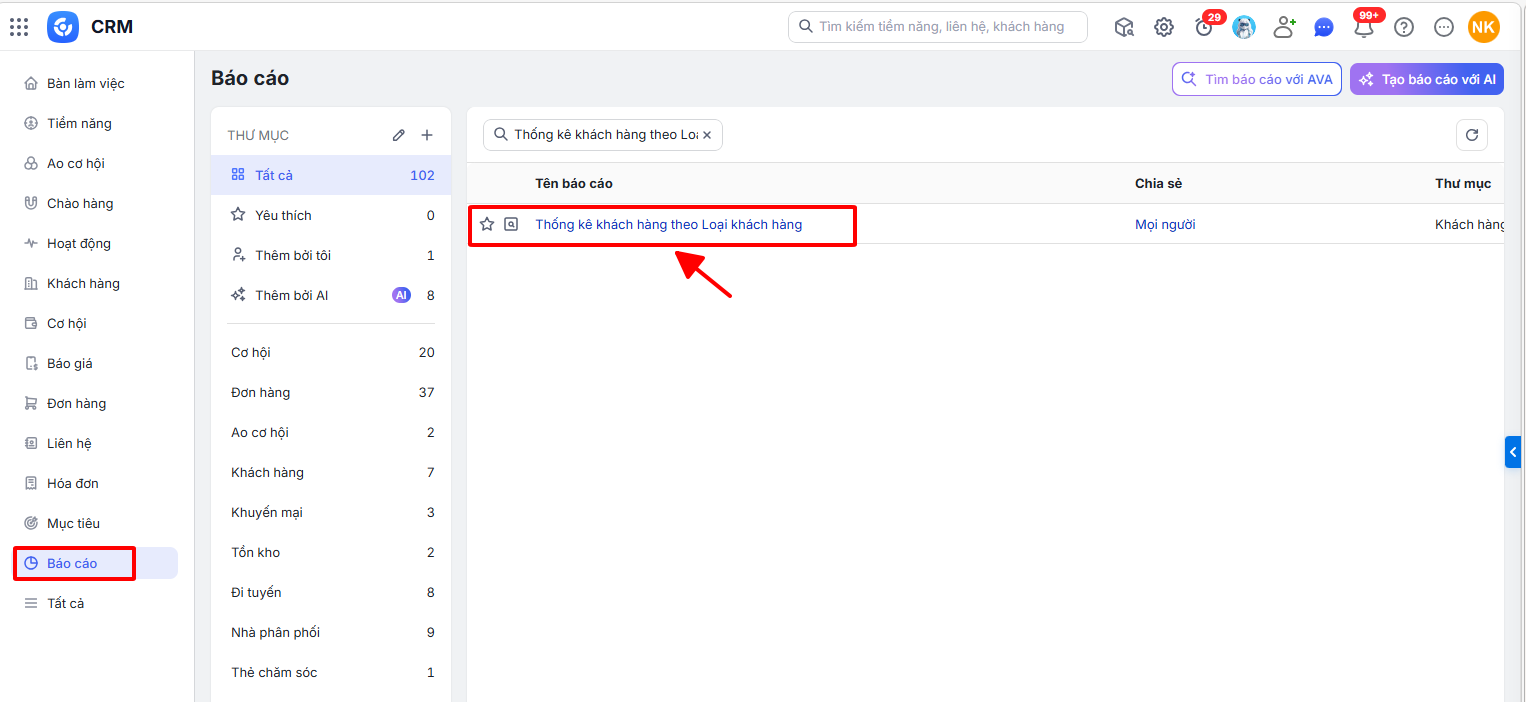The image size is (1526, 702).
Task: Open the blue chat messenger icon
Action: [1324, 27]
